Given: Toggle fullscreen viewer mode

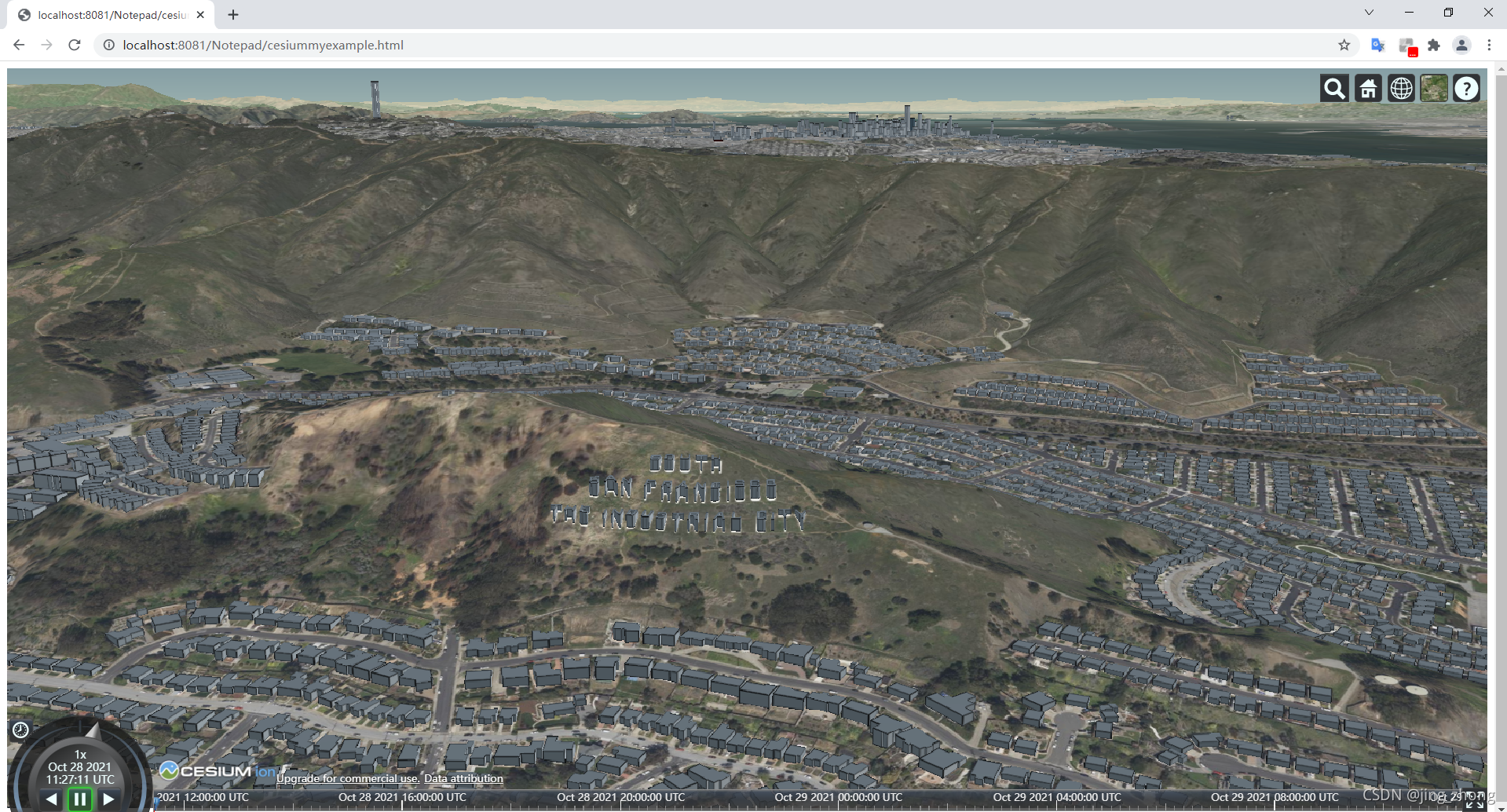Looking at the screenshot, I should (1475, 800).
